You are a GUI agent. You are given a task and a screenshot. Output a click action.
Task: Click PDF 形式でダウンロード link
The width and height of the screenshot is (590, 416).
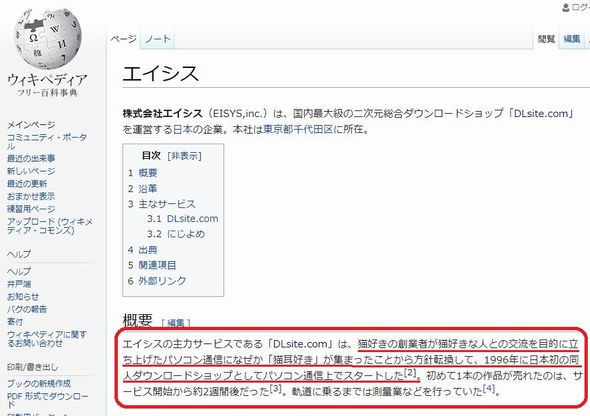[47, 400]
